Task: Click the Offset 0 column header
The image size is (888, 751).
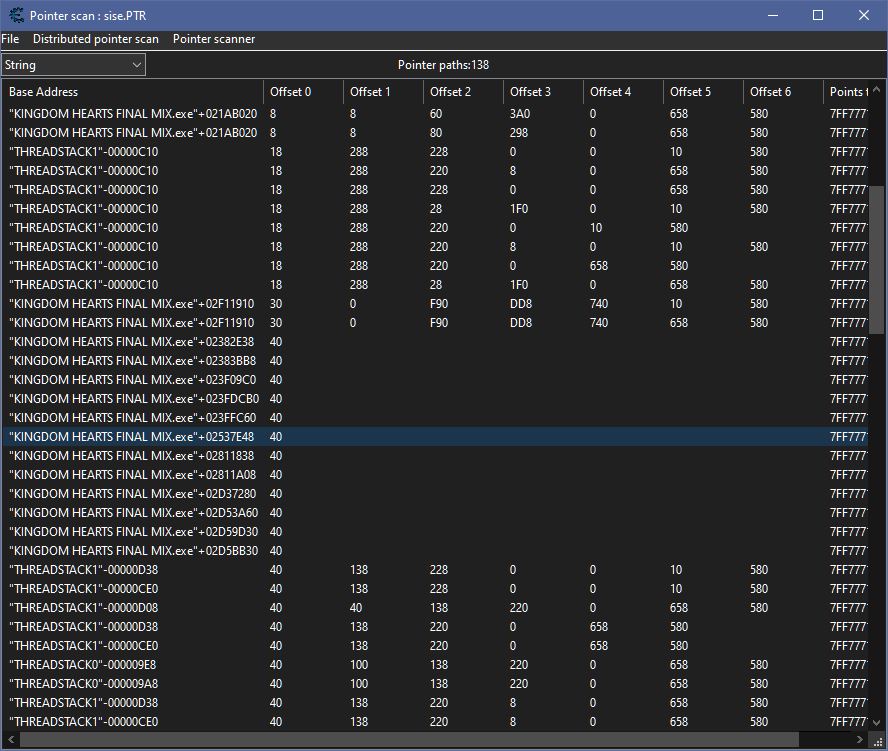Action: [302, 92]
